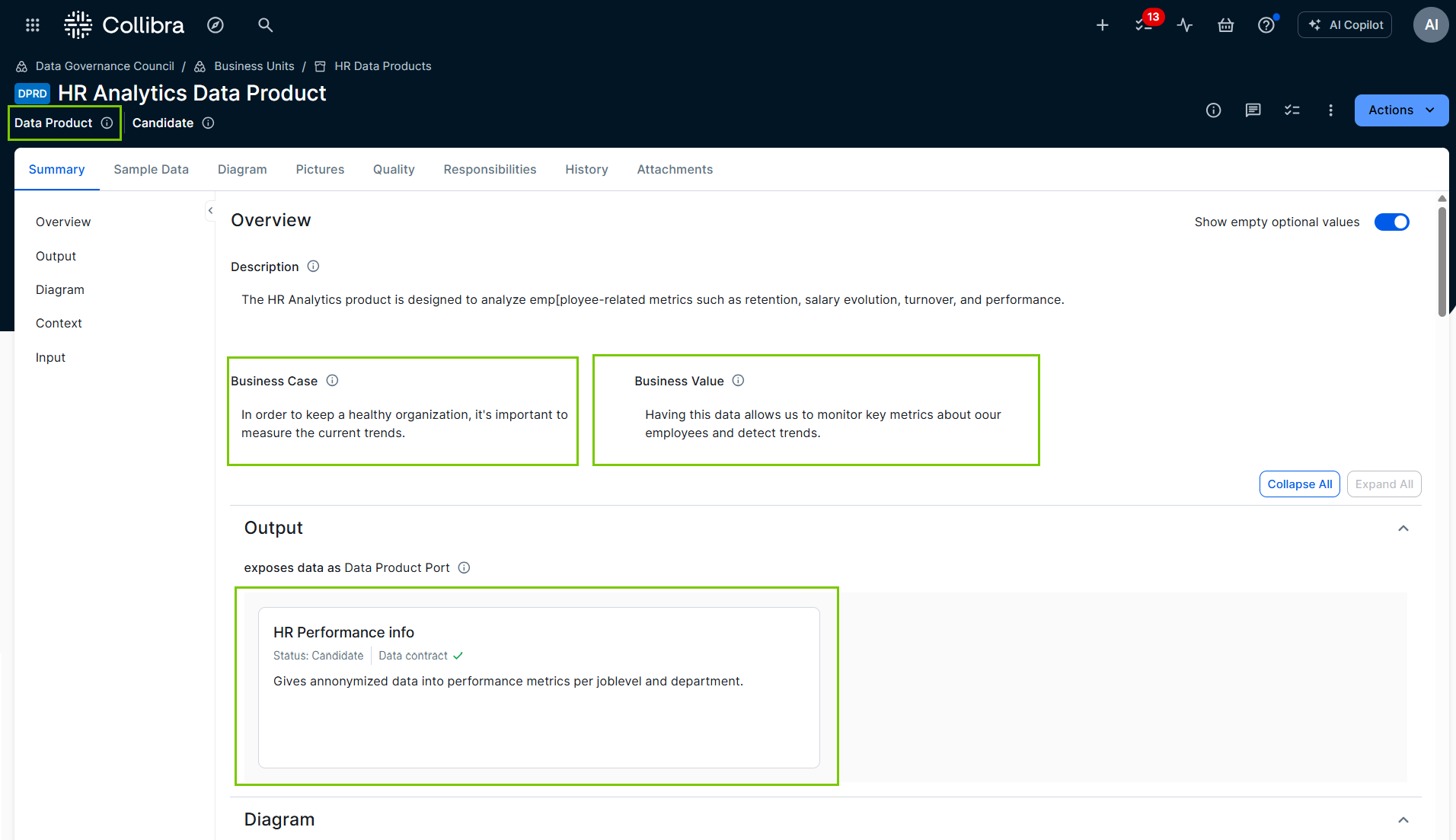The width and height of the screenshot is (1456, 840).
Task: Open the Data Marketplace basket icon
Action: click(1226, 24)
